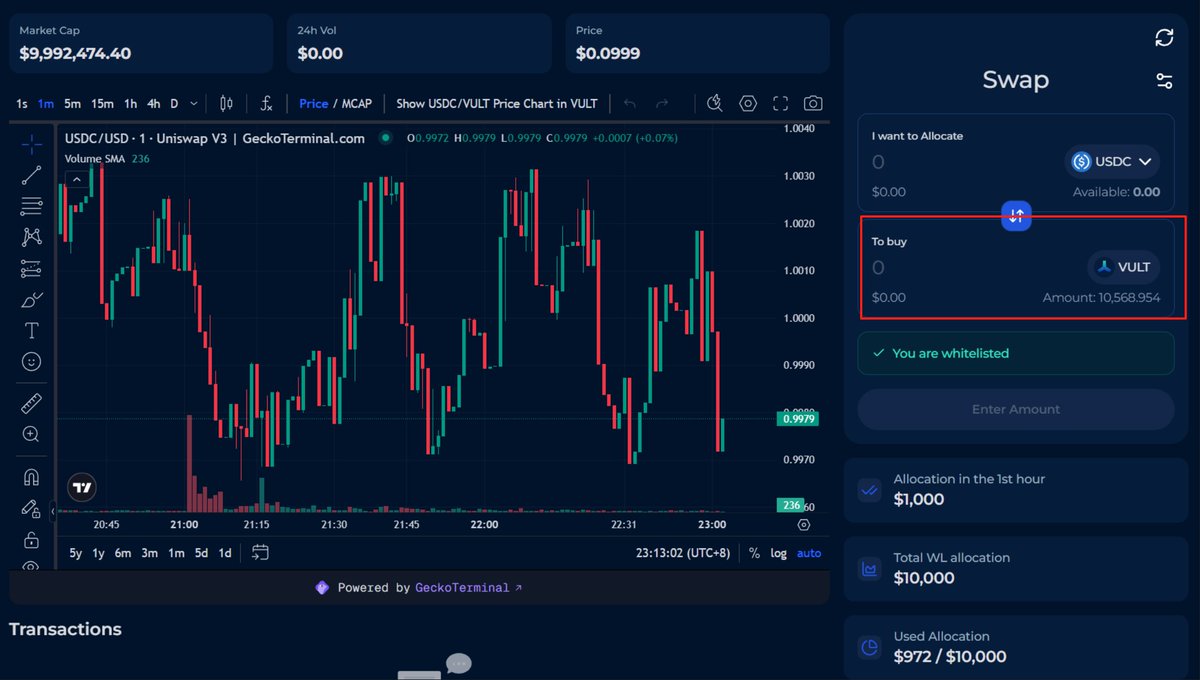1200x680 pixels.
Task: Enter fullscreen chart mode
Action: coord(781,103)
